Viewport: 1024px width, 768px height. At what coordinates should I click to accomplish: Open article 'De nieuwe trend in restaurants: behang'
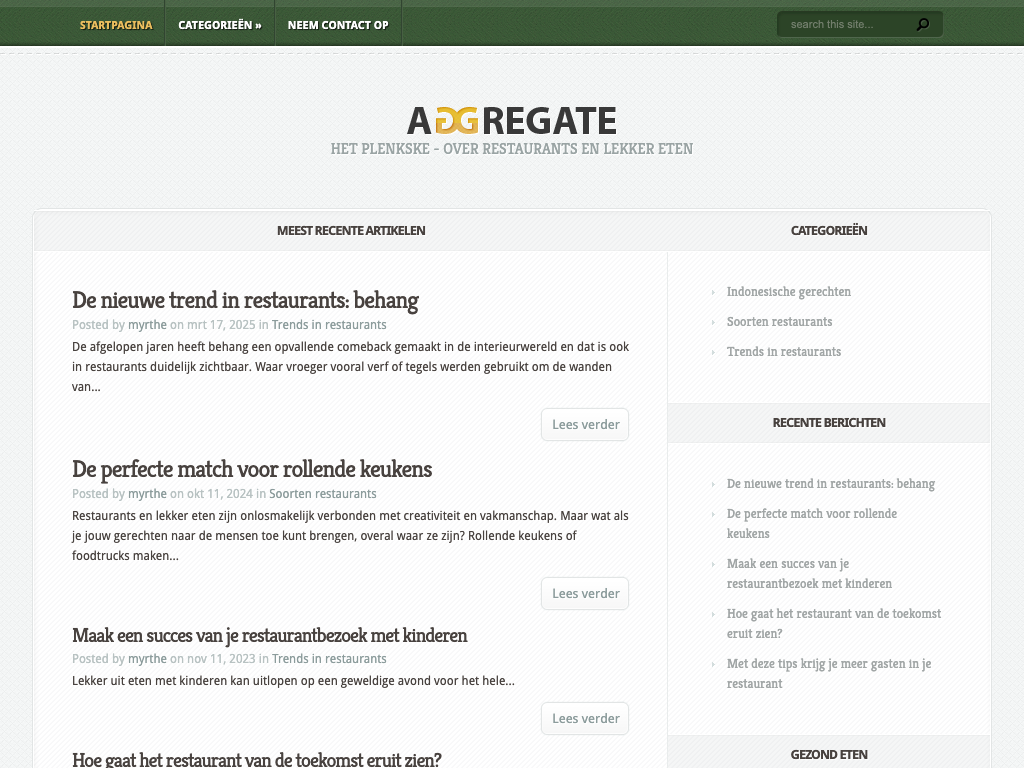pyautogui.click(x=245, y=300)
